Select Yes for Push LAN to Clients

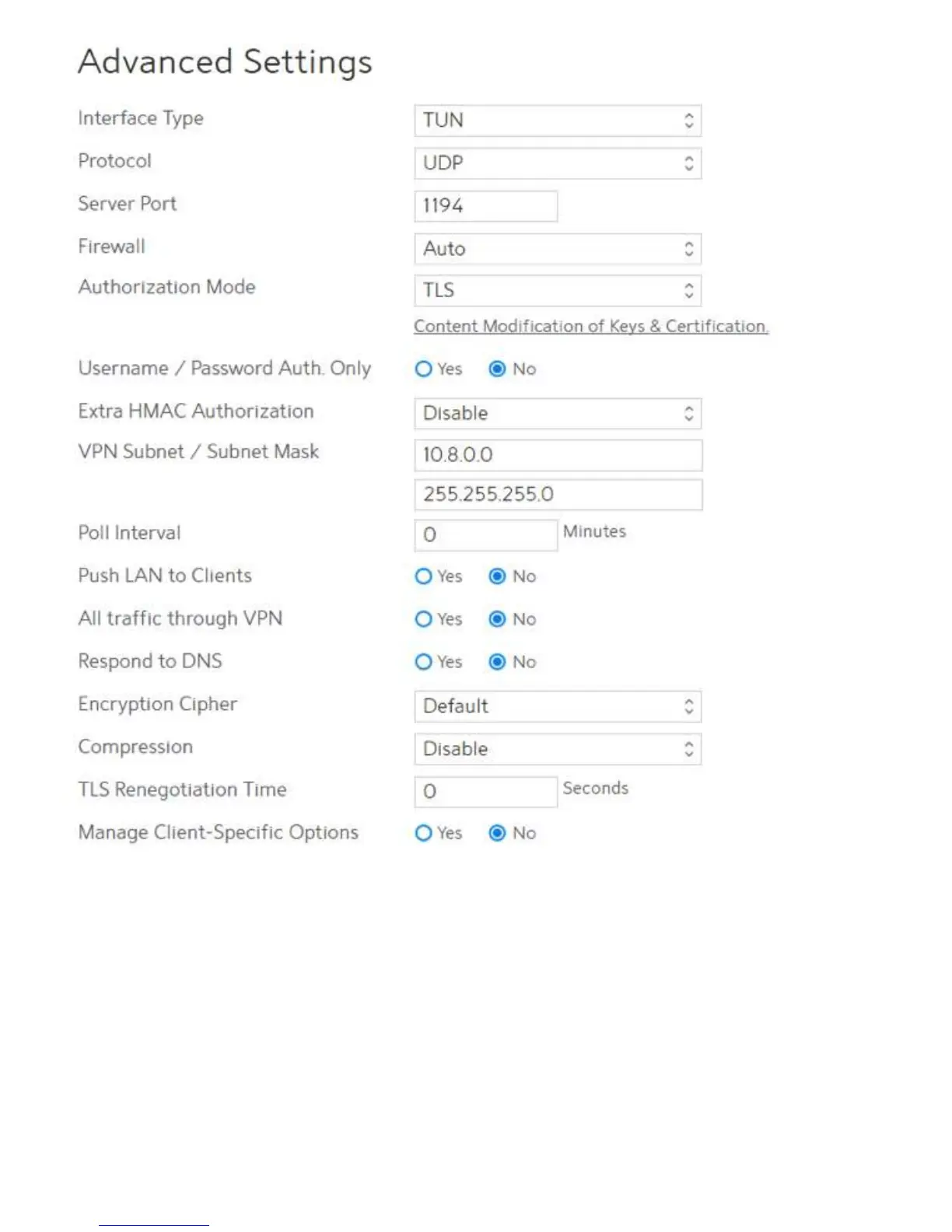(423, 576)
